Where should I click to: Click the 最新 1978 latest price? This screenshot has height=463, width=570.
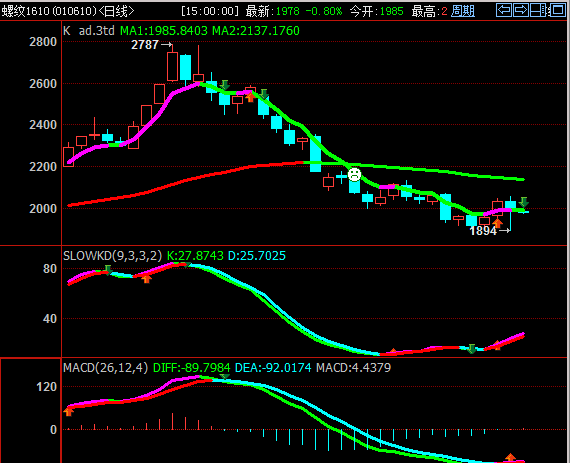pyautogui.click(x=272, y=11)
